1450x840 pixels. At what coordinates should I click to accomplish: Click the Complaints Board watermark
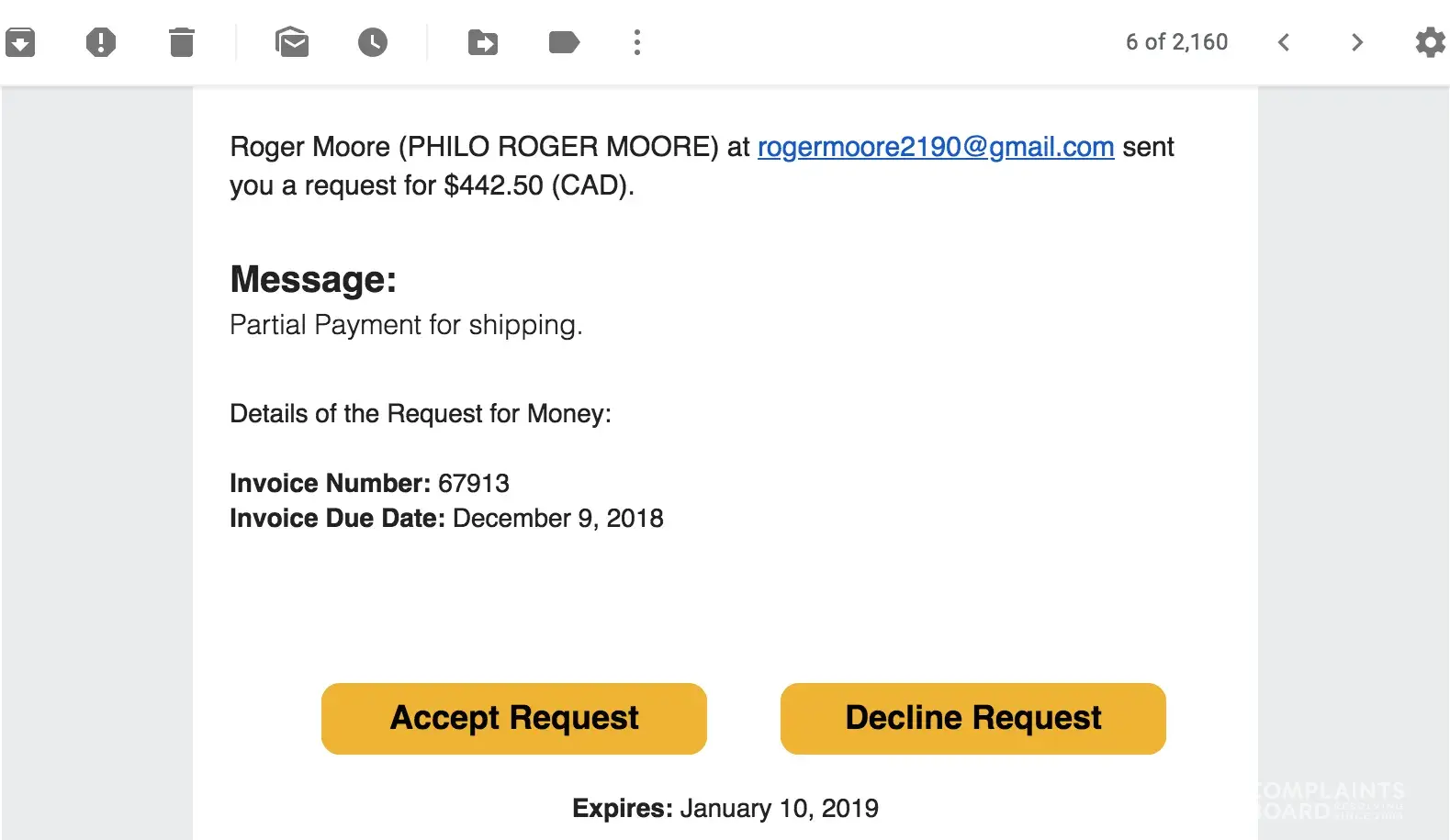click(x=1329, y=801)
